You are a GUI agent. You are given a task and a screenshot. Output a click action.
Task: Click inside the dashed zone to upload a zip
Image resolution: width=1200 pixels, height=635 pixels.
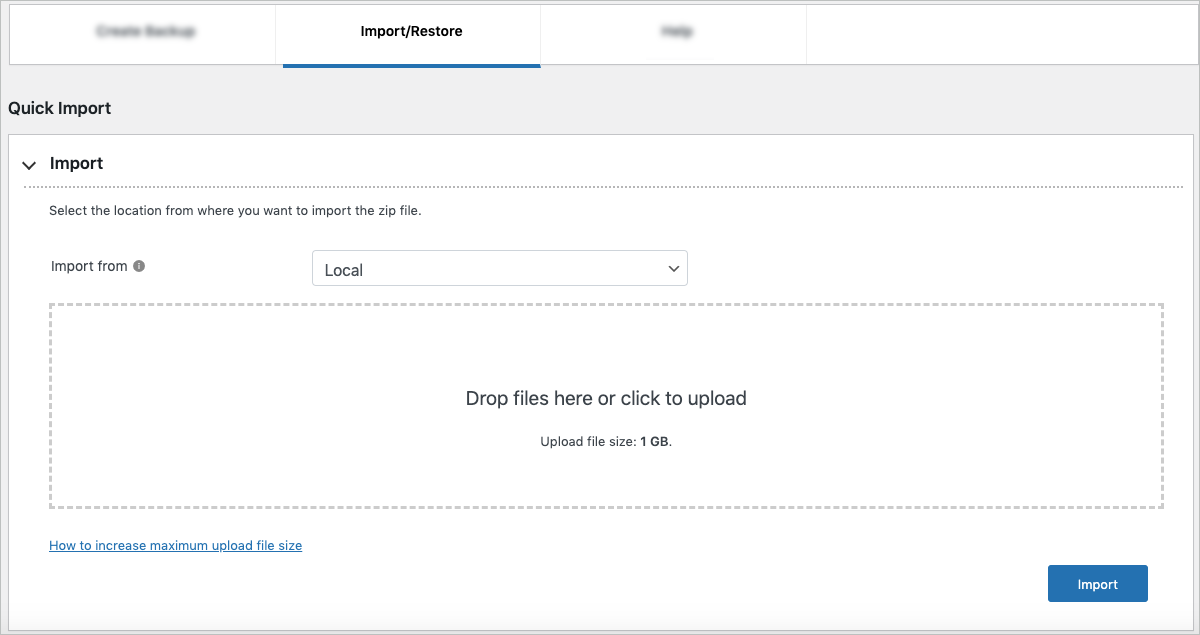[x=605, y=405]
